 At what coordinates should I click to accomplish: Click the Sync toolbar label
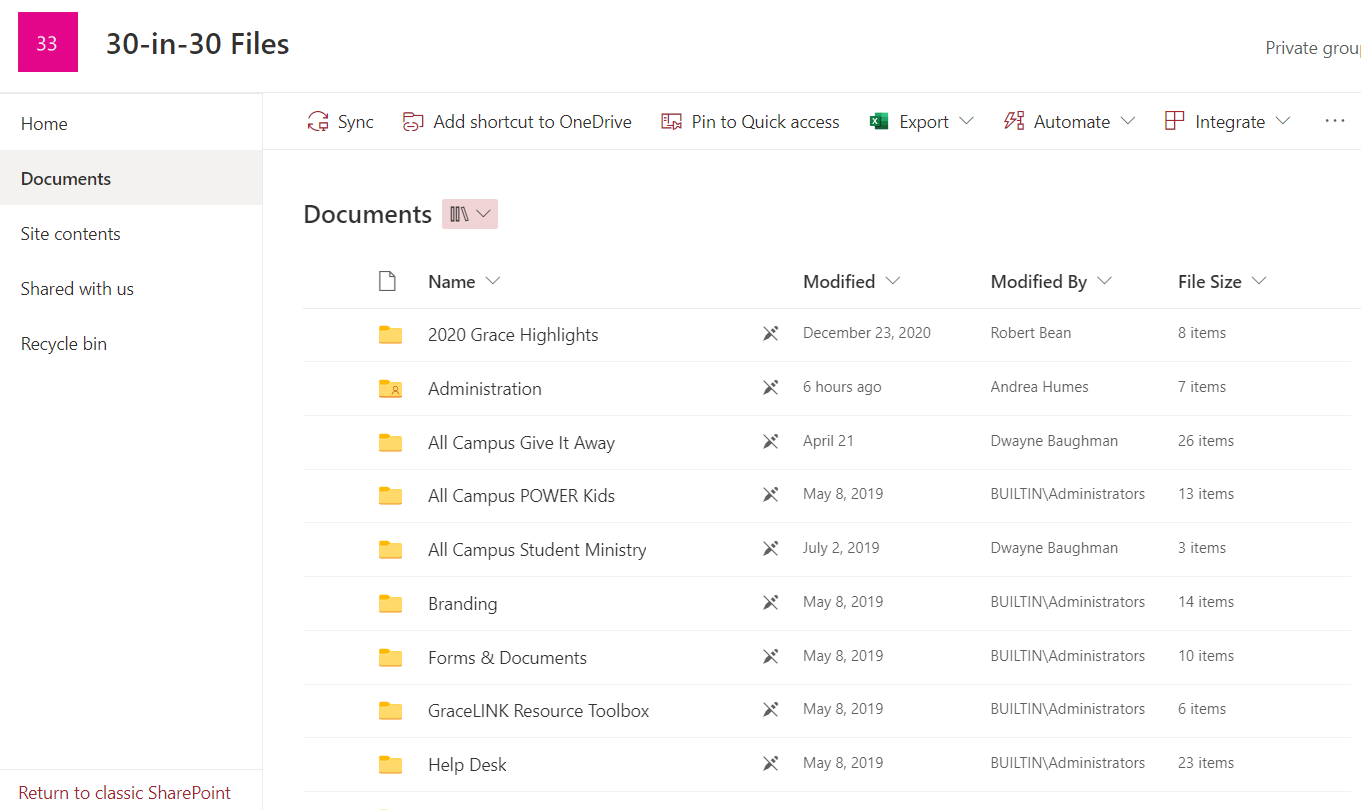pyautogui.click(x=356, y=122)
